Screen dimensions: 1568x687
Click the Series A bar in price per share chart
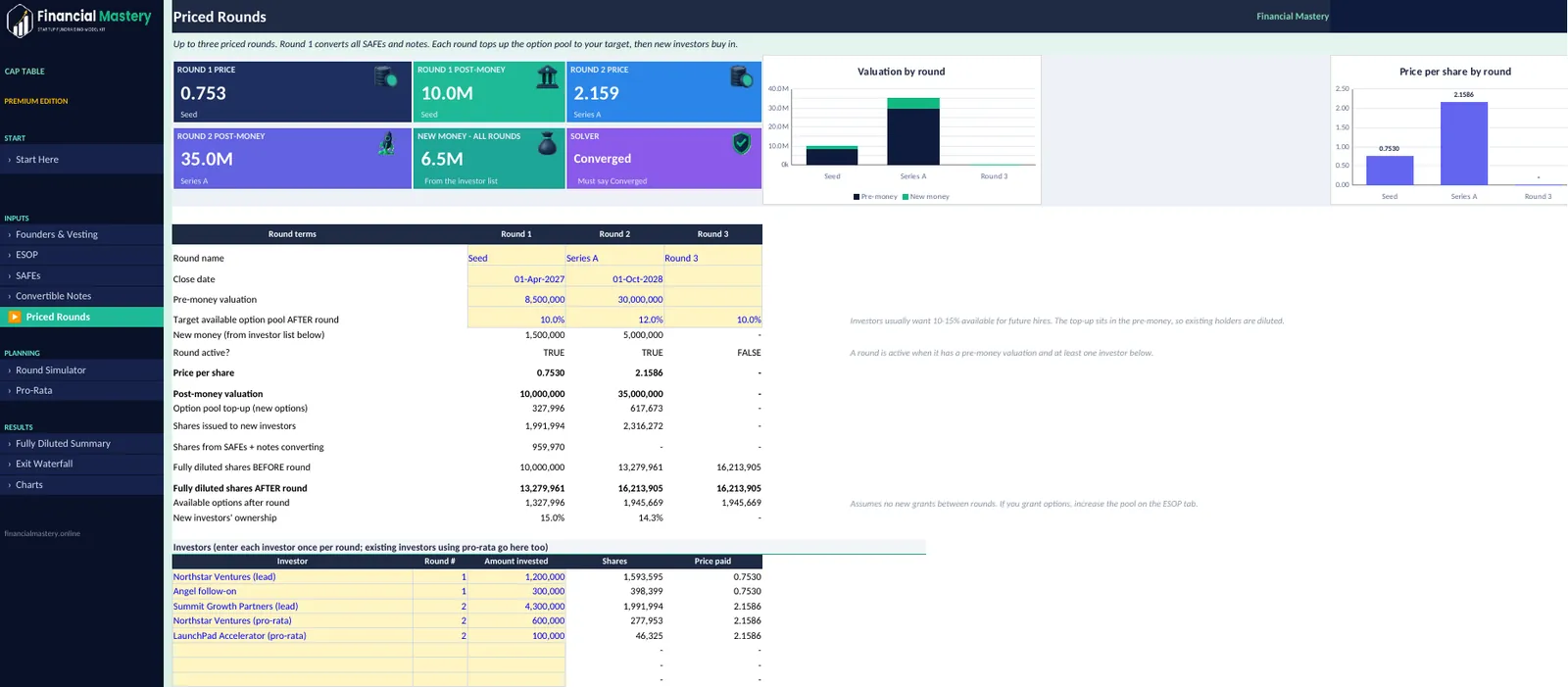coord(1464,143)
